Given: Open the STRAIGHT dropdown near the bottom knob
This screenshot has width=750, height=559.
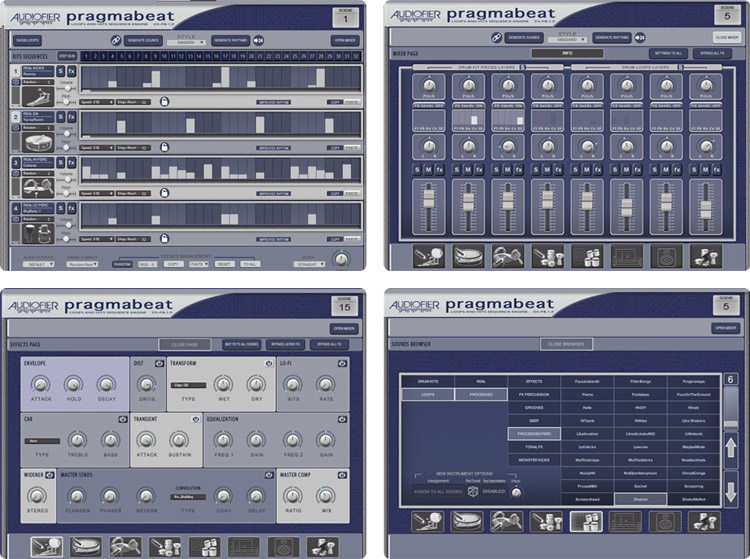Looking at the screenshot, I should click(309, 264).
